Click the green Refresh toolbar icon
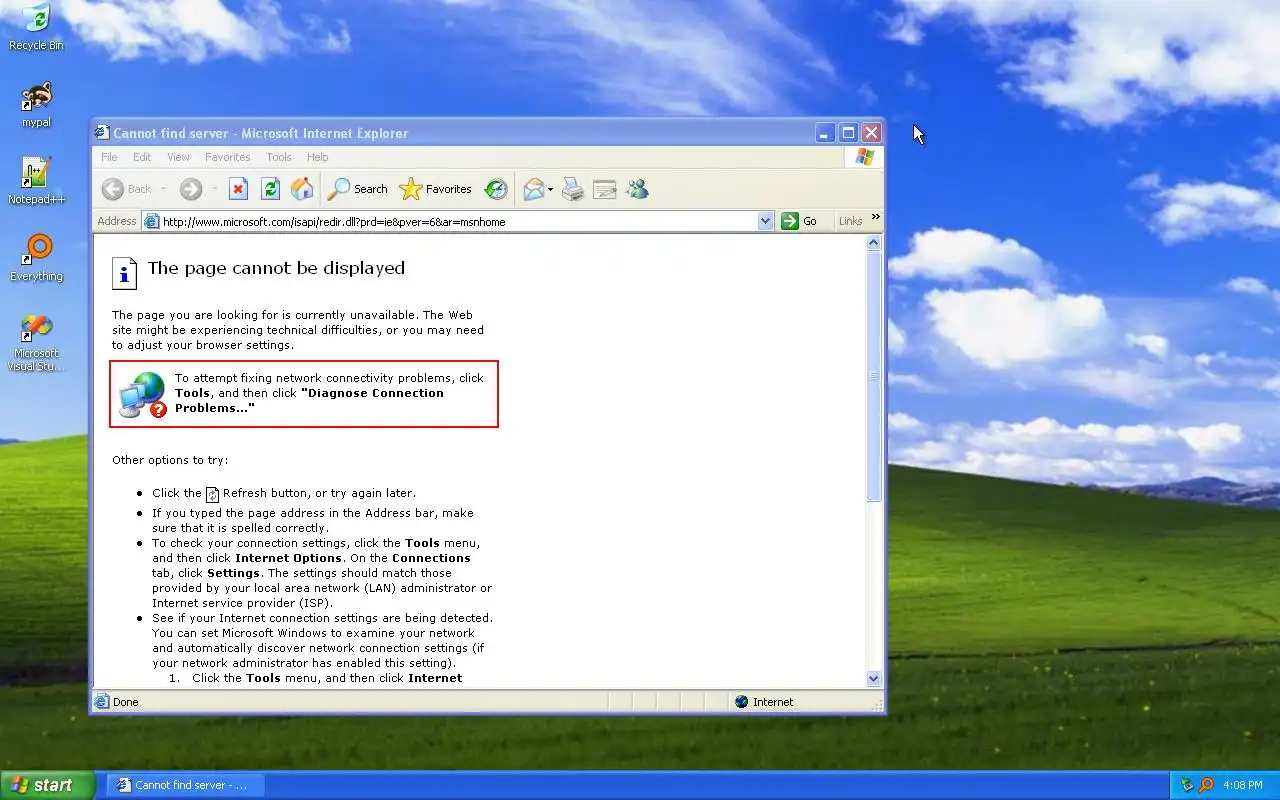1280x800 pixels. tap(270, 189)
